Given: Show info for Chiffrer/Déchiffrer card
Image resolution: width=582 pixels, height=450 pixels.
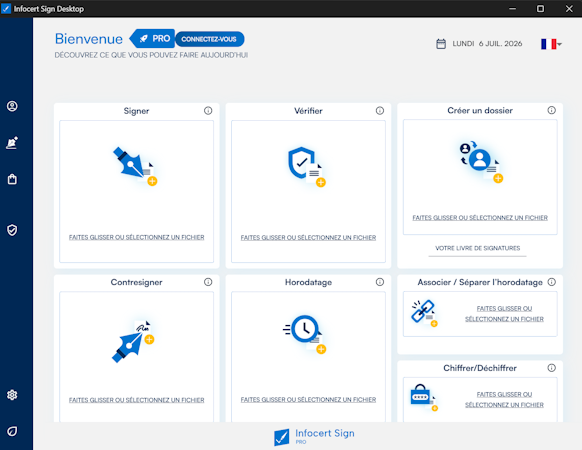Looking at the screenshot, I should click(x=552, y=368).
